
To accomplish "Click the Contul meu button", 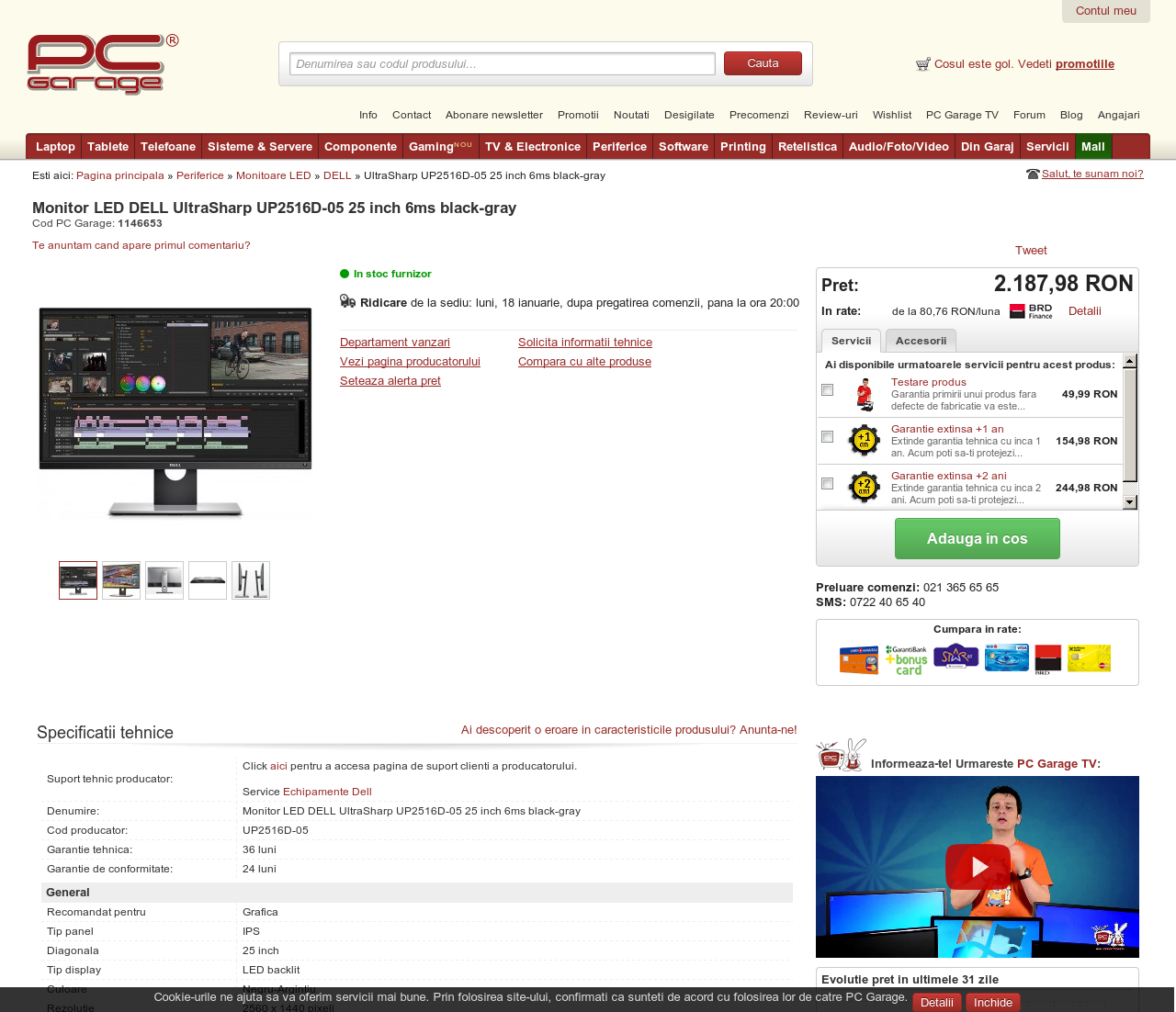I will click(x=1106, y=11).
